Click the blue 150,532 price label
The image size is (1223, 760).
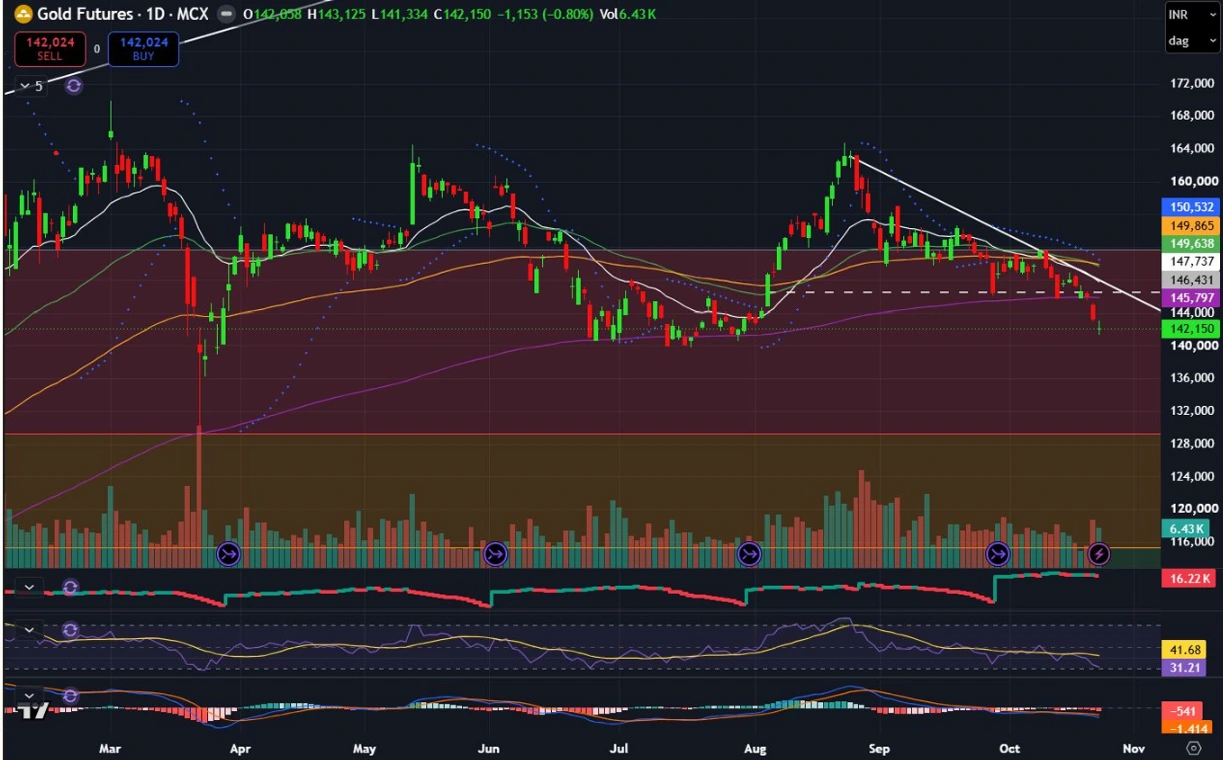(1189, 207)
